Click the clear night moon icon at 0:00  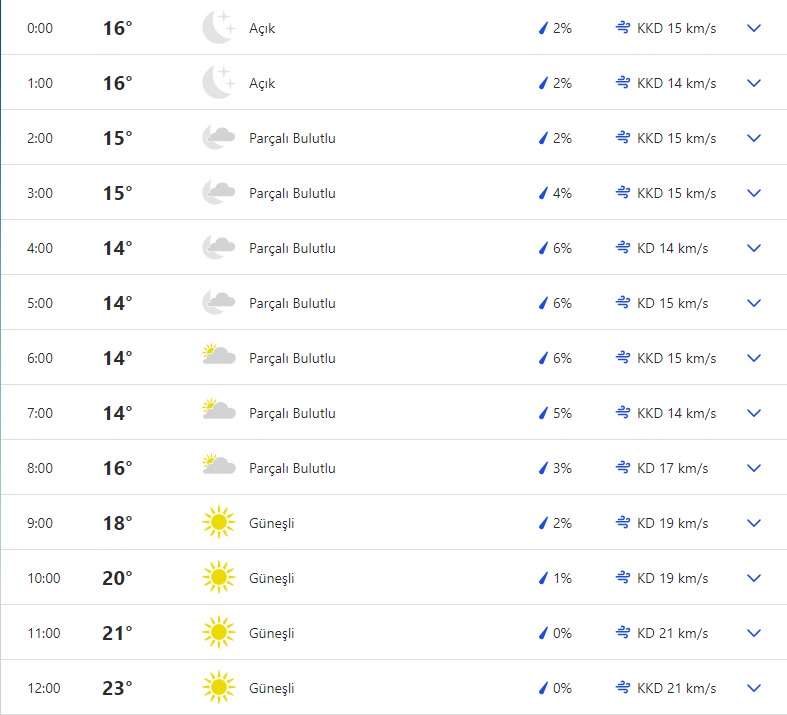[x=218, y=28]
